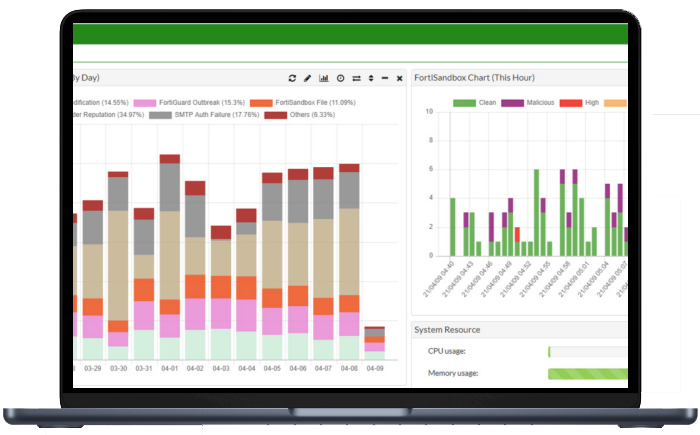700x435 pixels.
Task: Click the 'FortiSandbox Chart (This Hour)' title
Action: coord(474,78)
